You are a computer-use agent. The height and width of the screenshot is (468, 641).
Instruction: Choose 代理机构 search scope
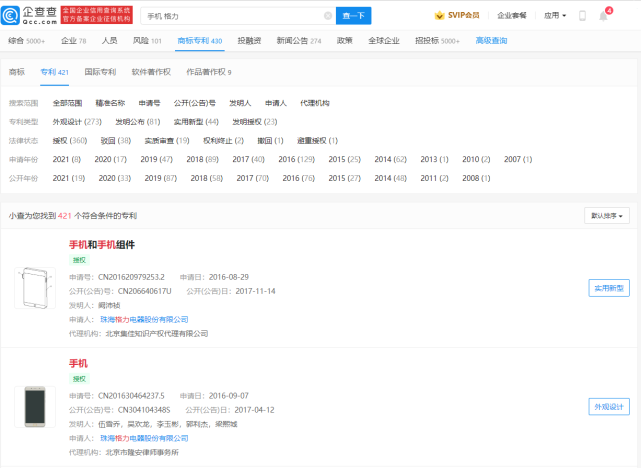[315, 103]
